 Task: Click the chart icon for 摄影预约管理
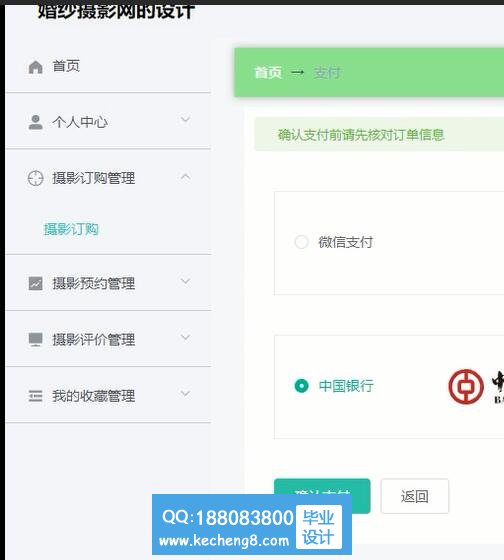pos(35,284)
